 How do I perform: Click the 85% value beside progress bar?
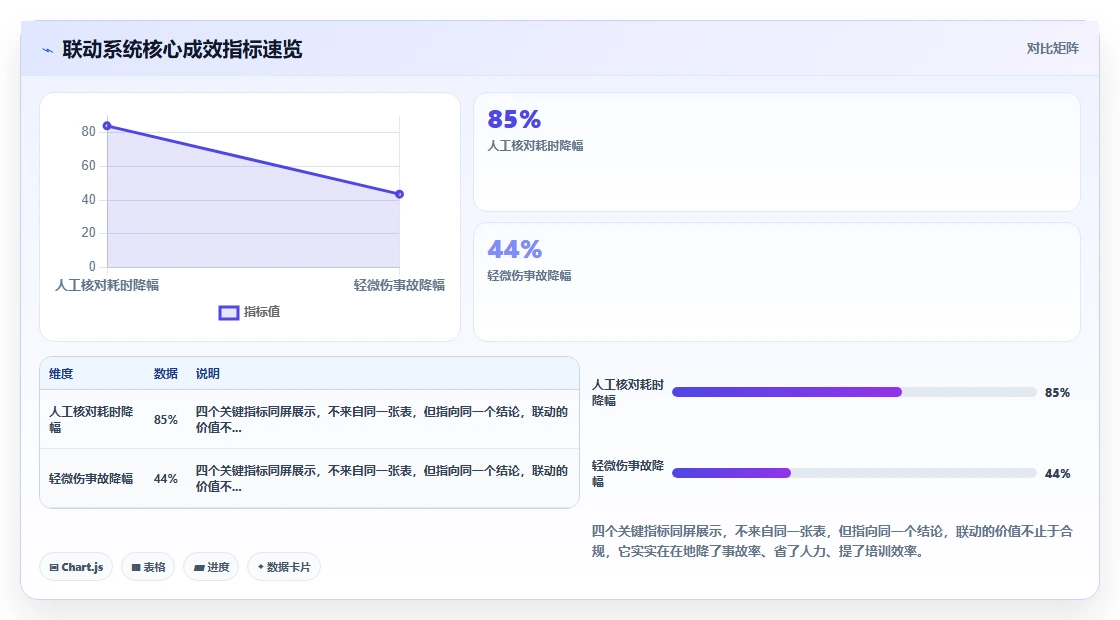click(1057, 393)
